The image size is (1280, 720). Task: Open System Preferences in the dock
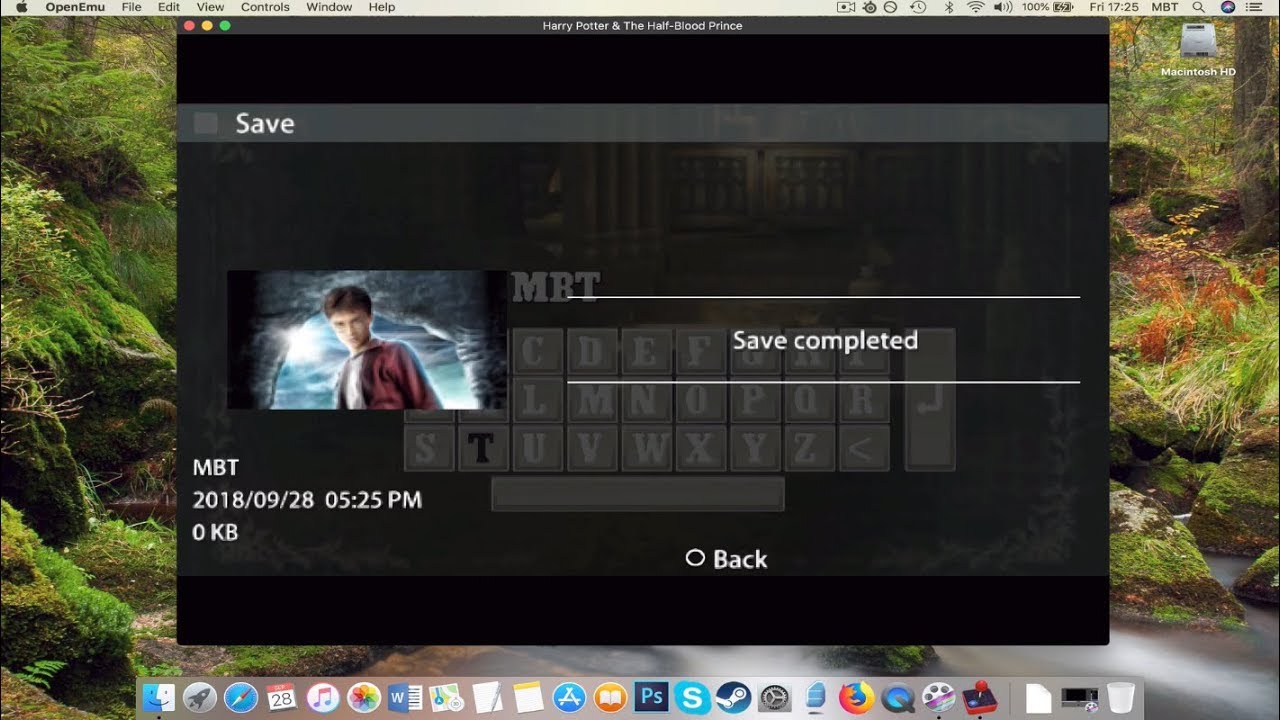(775, 697)
